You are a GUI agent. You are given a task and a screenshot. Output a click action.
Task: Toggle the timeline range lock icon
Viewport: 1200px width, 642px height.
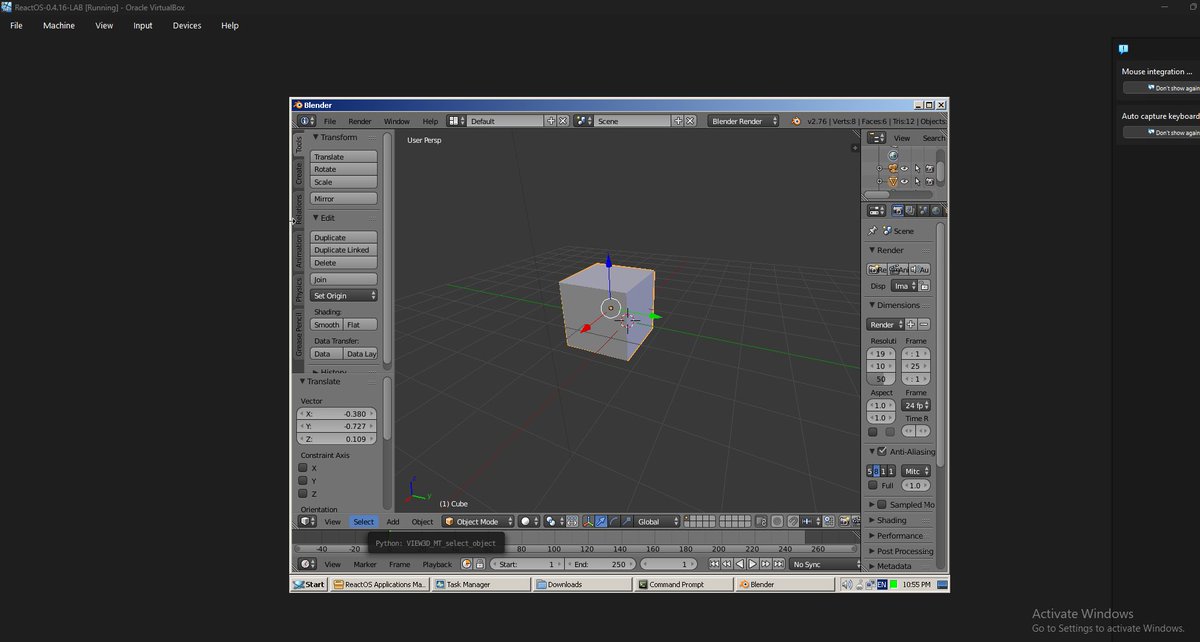[480, 564]
